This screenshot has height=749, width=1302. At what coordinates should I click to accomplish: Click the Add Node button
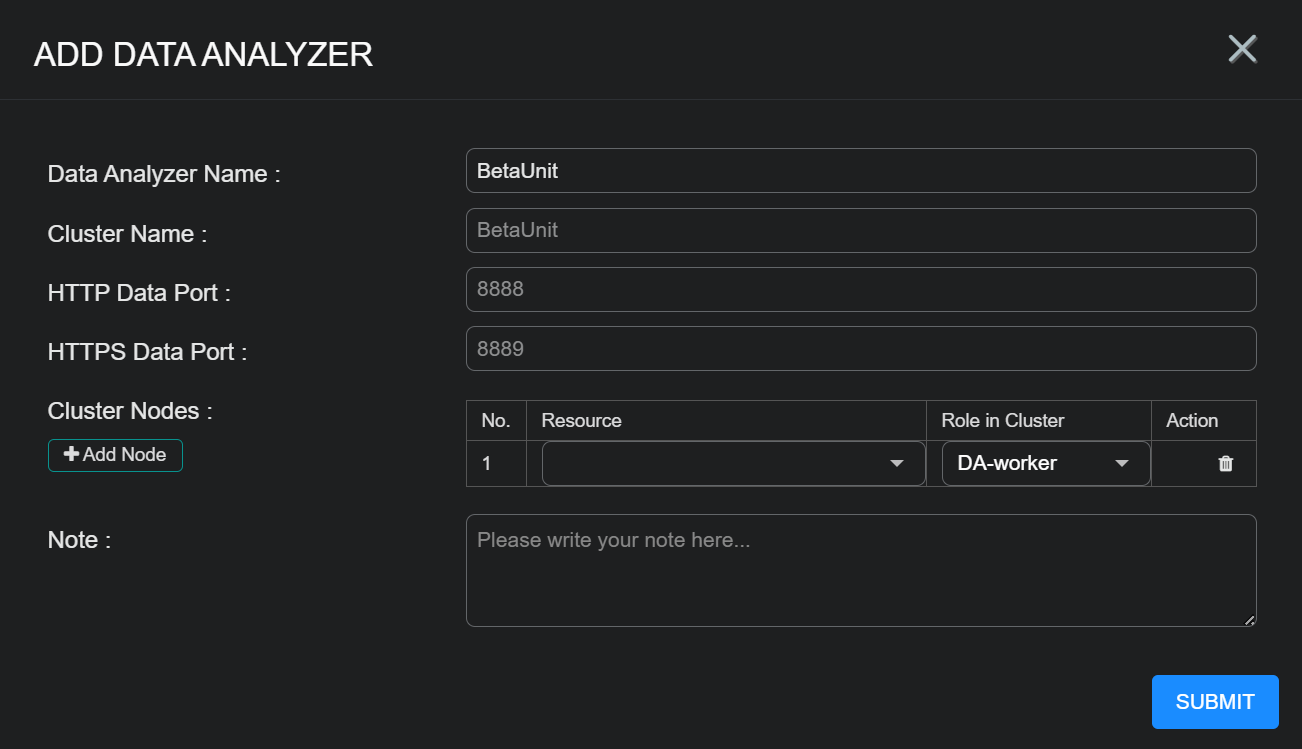[115, 455]
